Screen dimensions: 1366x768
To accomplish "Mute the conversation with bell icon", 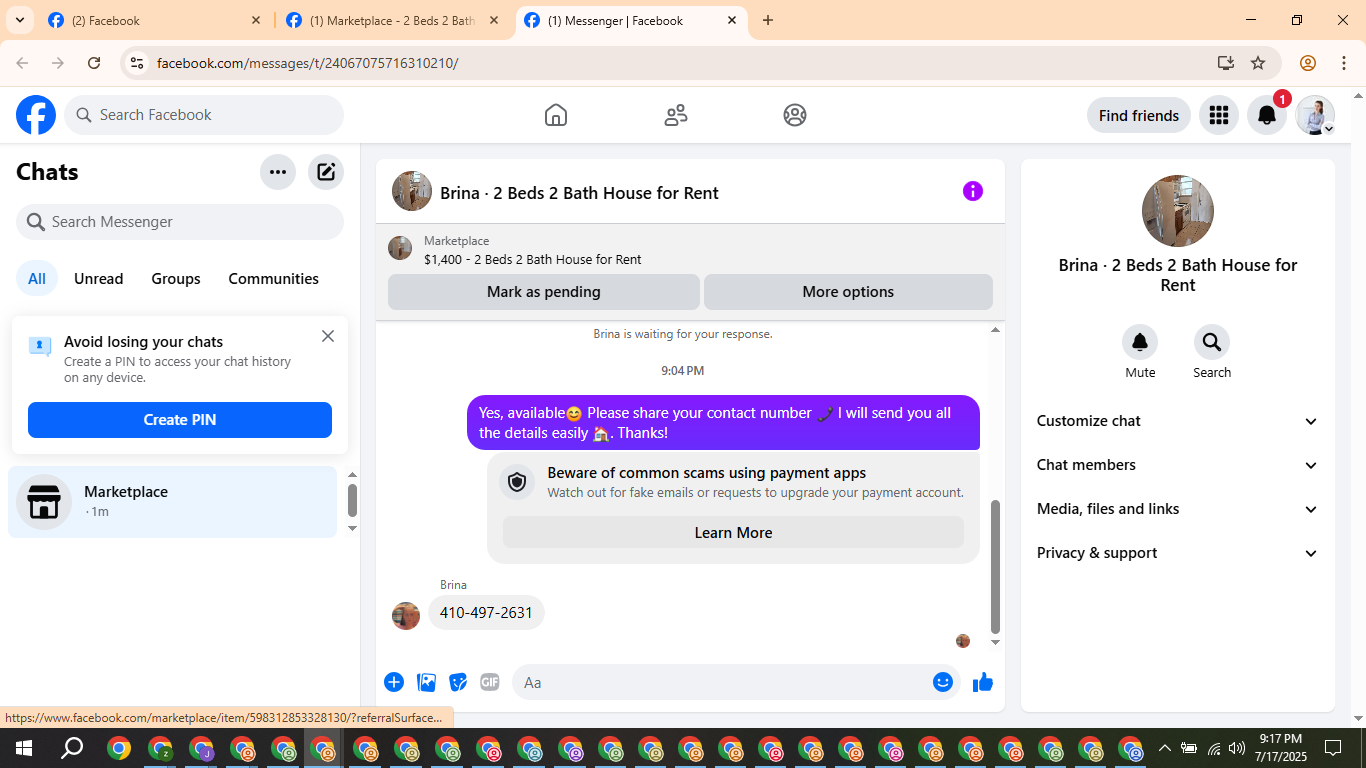I will (1140, 343).
